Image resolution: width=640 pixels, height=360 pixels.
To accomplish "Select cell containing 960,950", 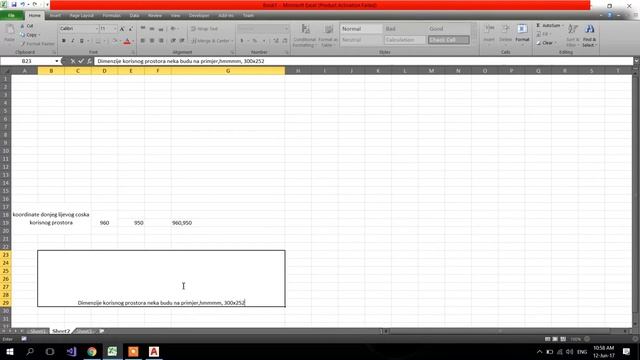I will pos(228,223).
